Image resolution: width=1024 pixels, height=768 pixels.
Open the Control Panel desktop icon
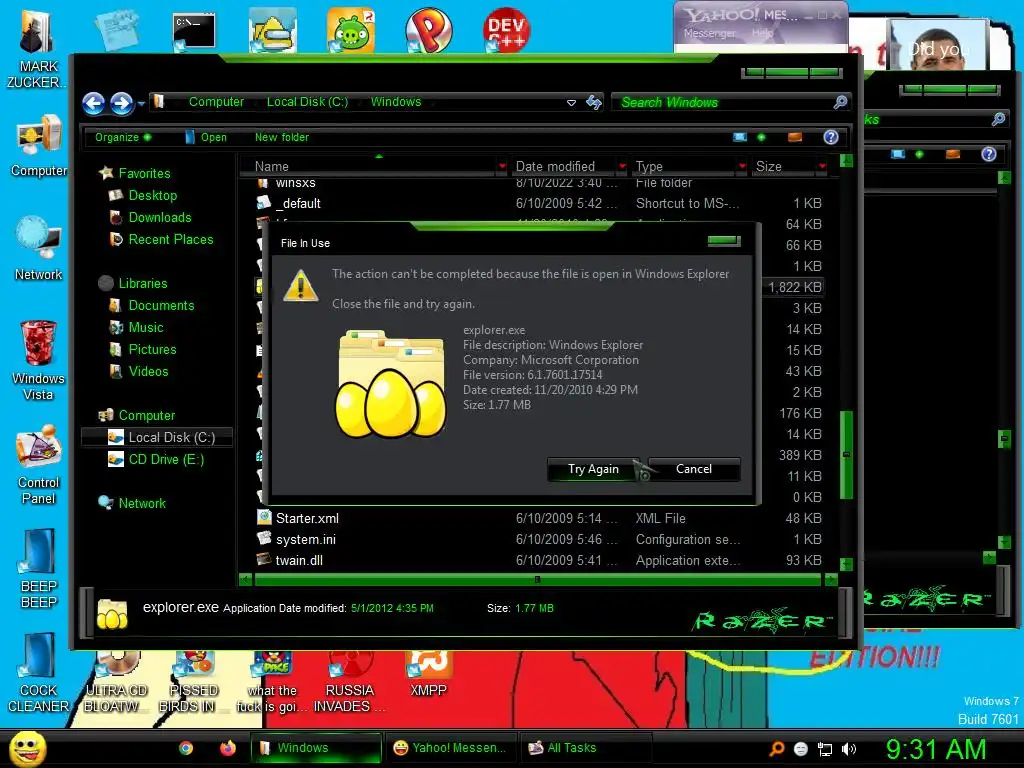38,465
